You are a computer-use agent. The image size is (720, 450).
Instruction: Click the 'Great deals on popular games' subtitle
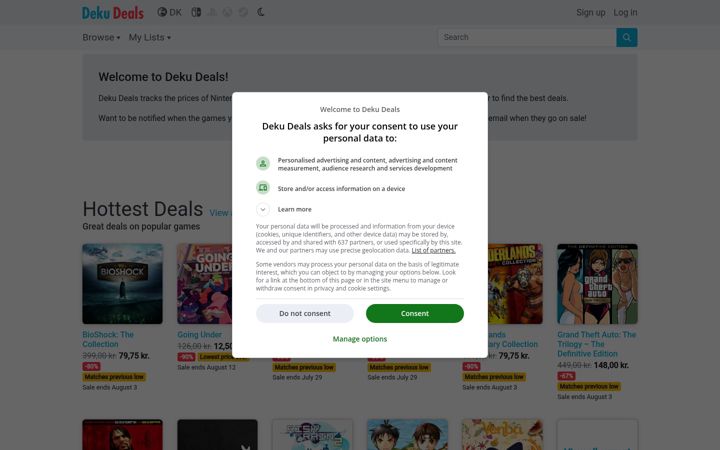click(141, 226)
